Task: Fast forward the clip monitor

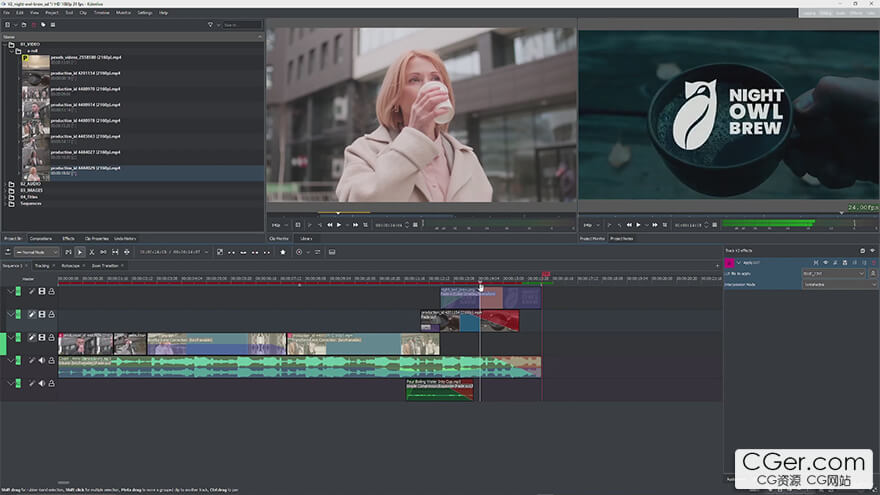Action: (x=355, y=225)
